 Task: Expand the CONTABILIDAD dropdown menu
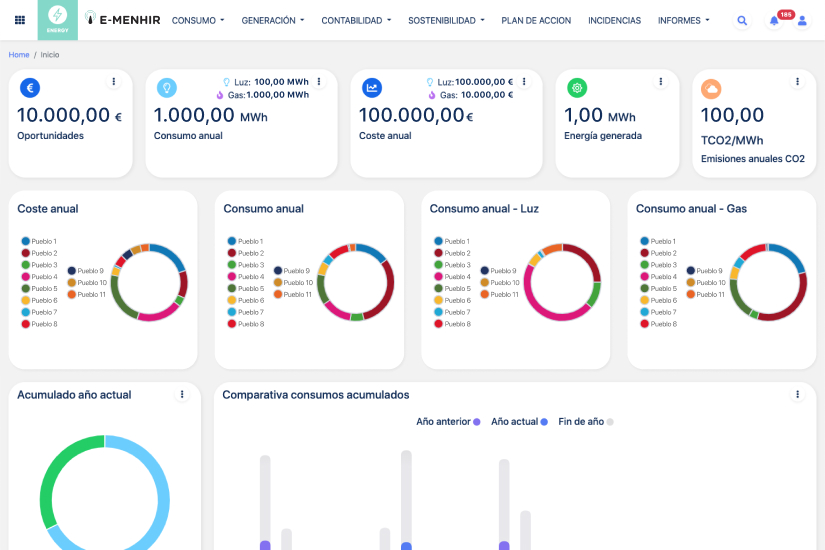pyautogui.click(x=356, y=21)
